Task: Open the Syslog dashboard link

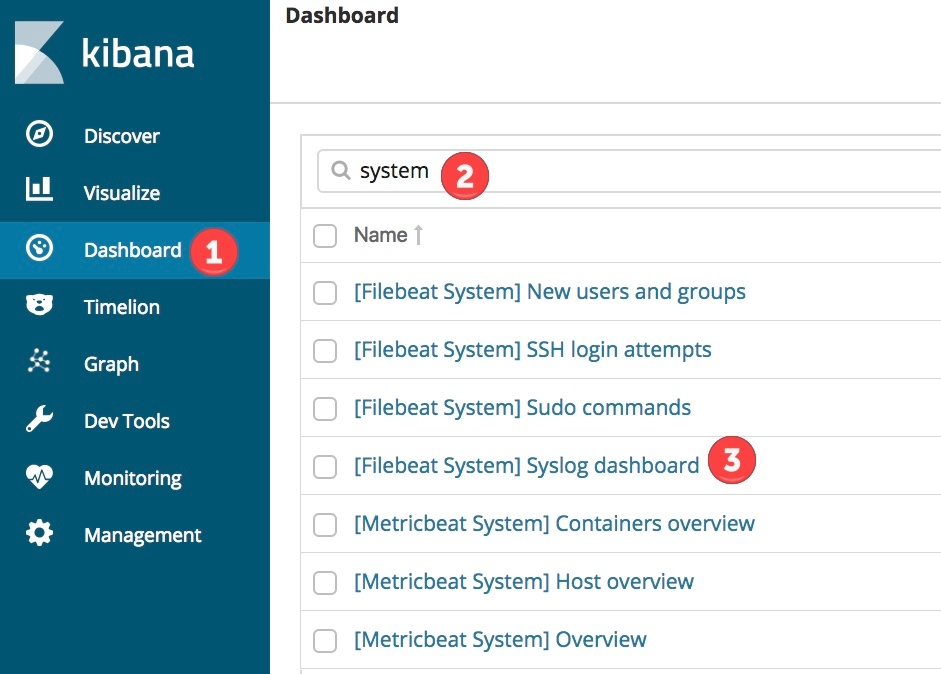Action: pos(526,466)
